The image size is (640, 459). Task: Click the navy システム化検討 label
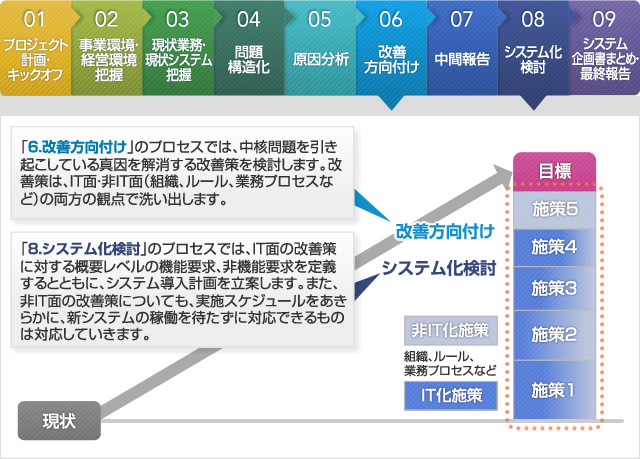pyautogui.click(x=439, y=268)
